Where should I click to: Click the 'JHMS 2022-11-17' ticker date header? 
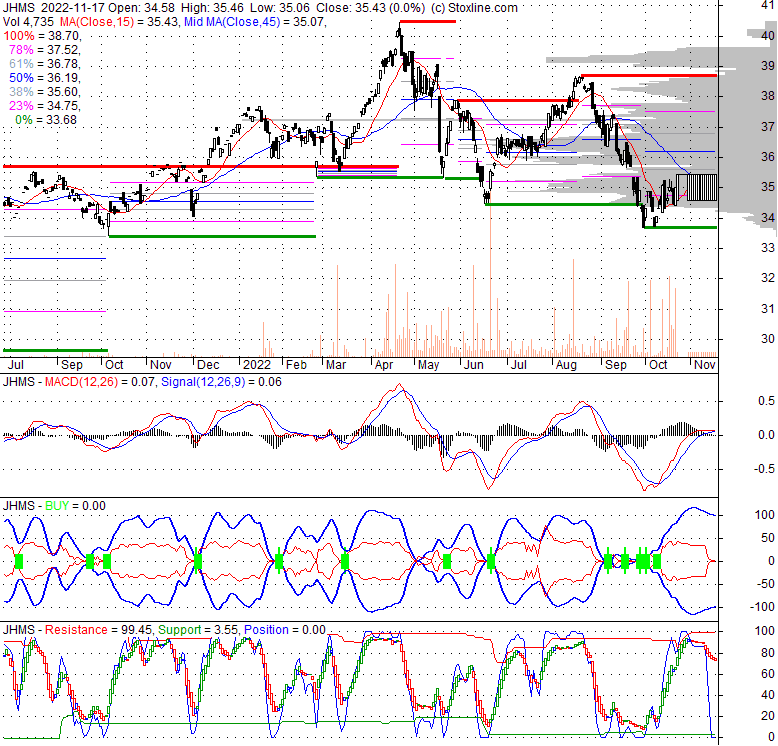[53, 8]
